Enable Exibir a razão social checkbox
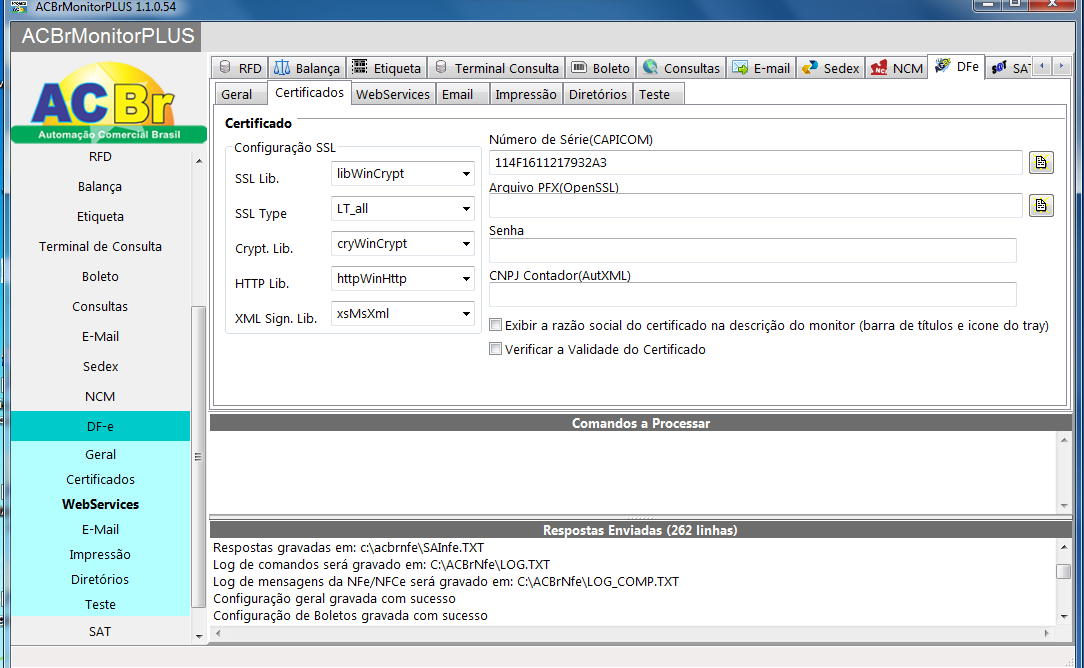Screen dimensions: 1084x668 click(x=495, y=325)
